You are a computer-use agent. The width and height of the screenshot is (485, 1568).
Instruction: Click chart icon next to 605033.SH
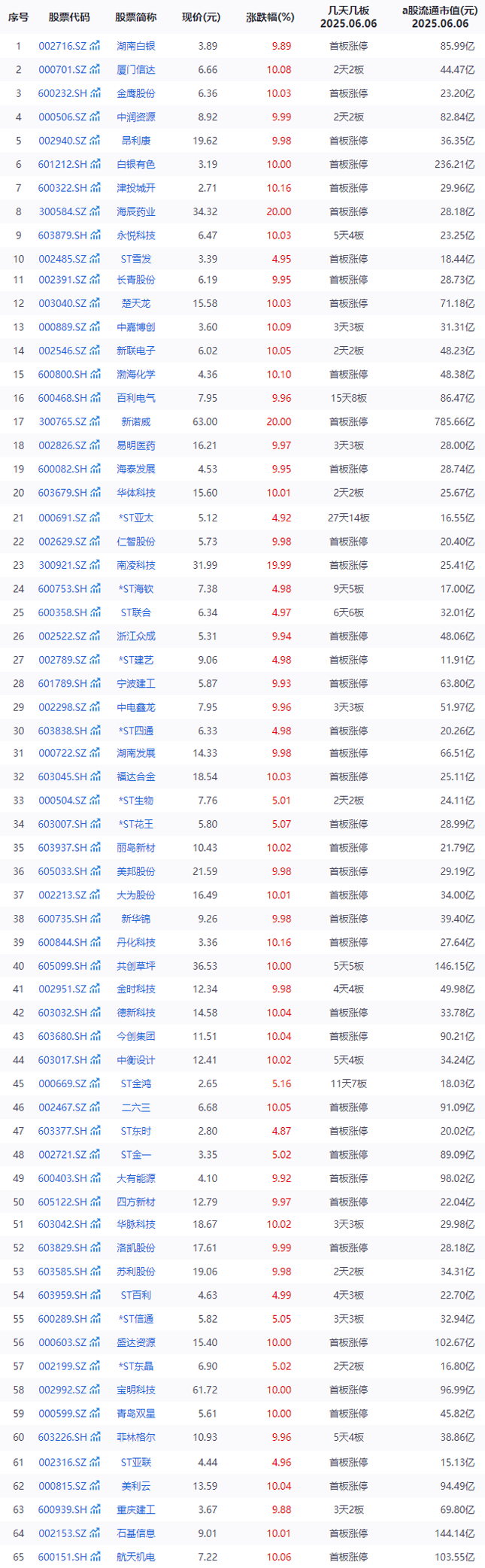(x=95, y=871)
